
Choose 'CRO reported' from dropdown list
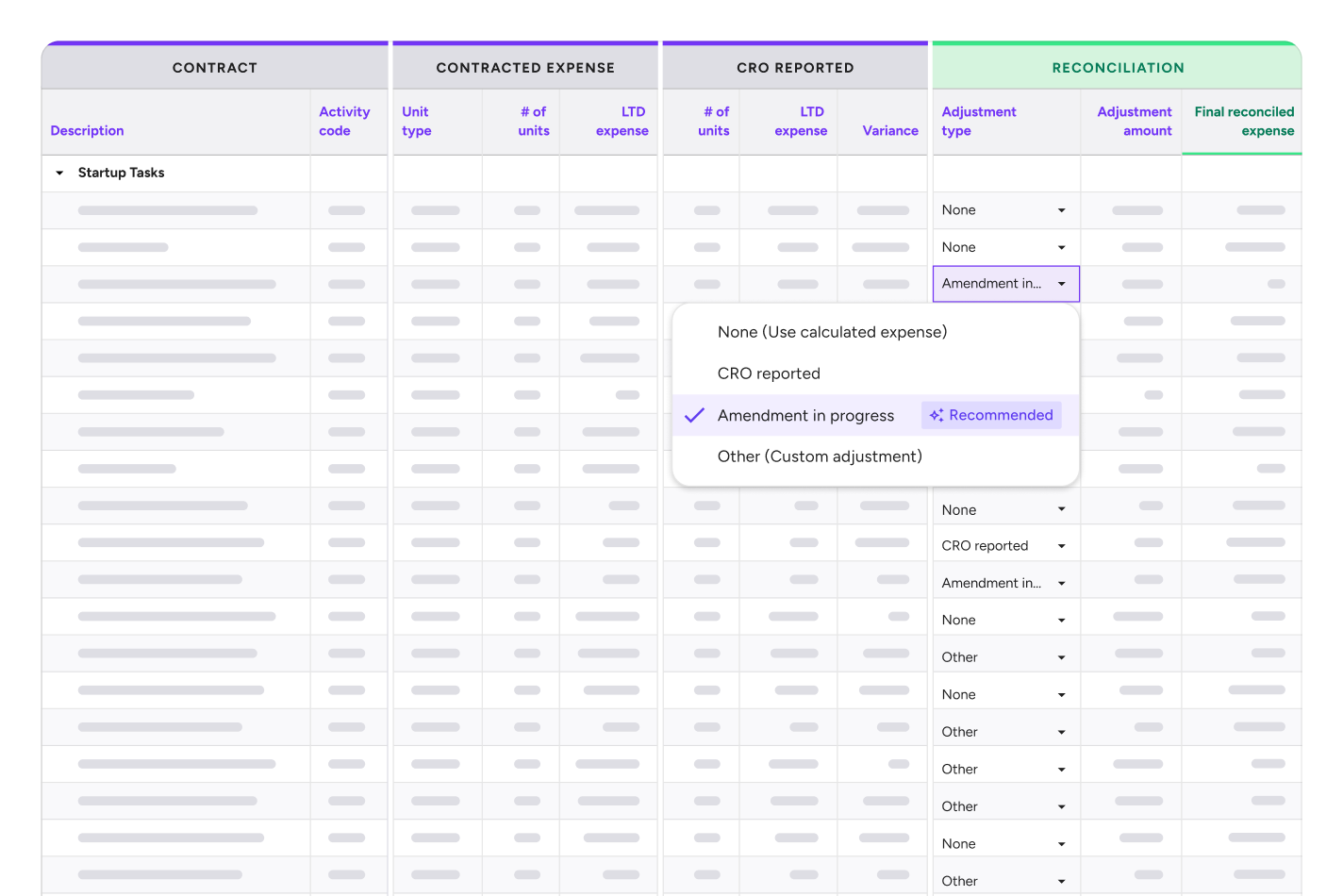tap(768, 373)
